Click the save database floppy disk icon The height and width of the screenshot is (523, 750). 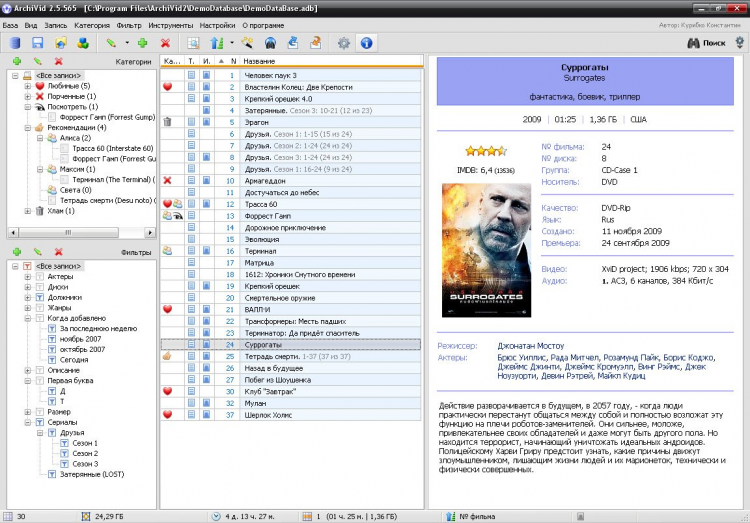(x=37, y=43)
